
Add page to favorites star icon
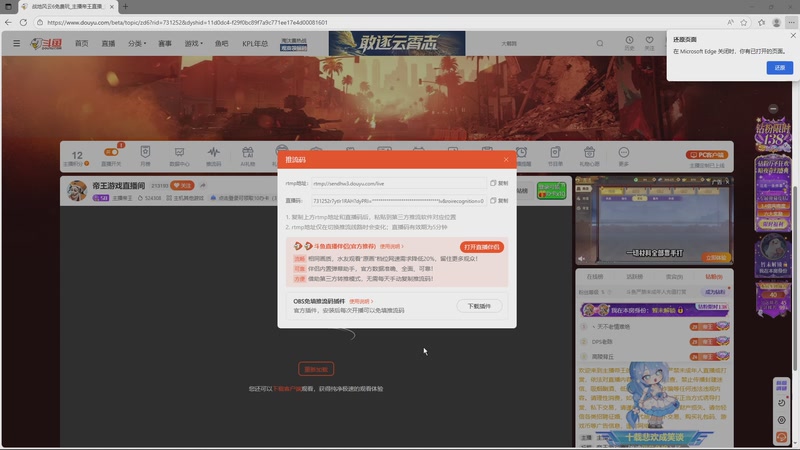click(x=744, y=22)
